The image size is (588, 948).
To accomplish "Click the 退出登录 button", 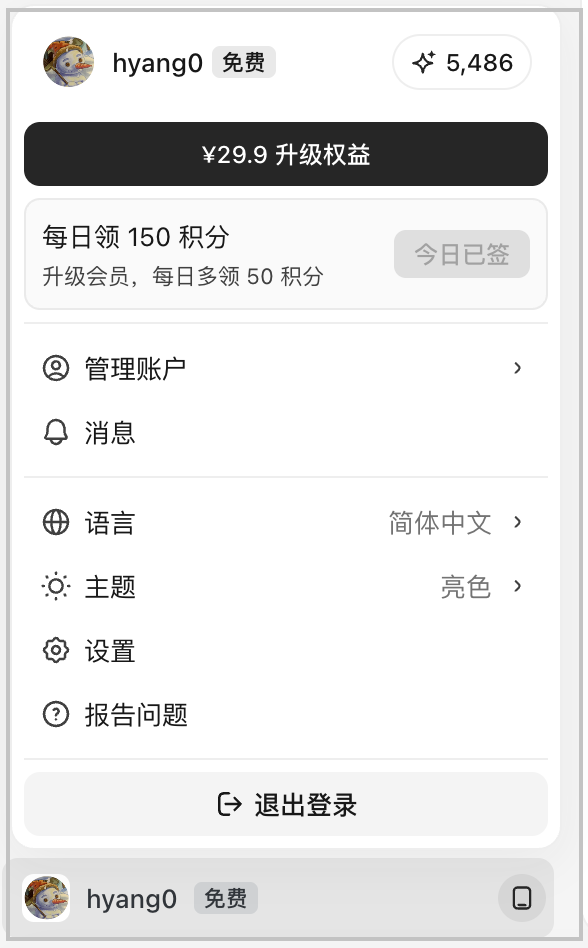I will pyautogui.click(x=286, y=805).
